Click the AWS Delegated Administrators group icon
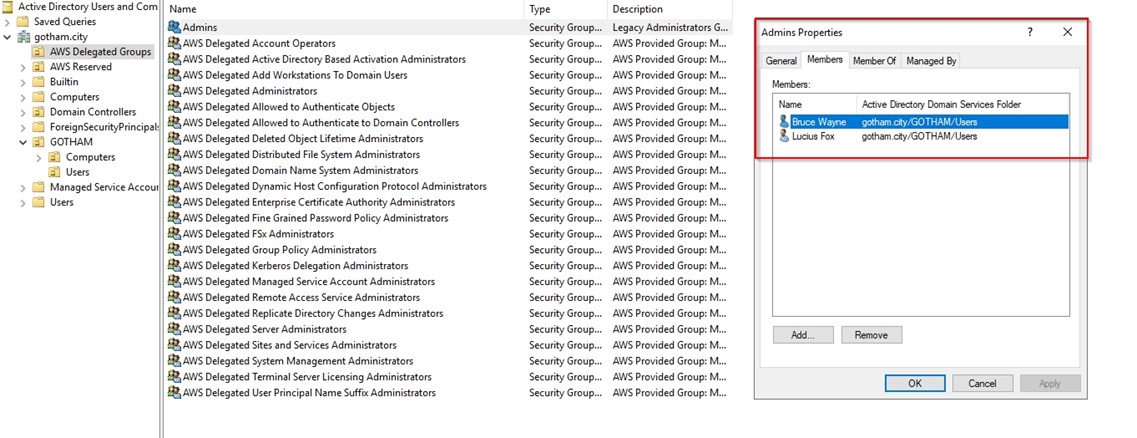 174,91
